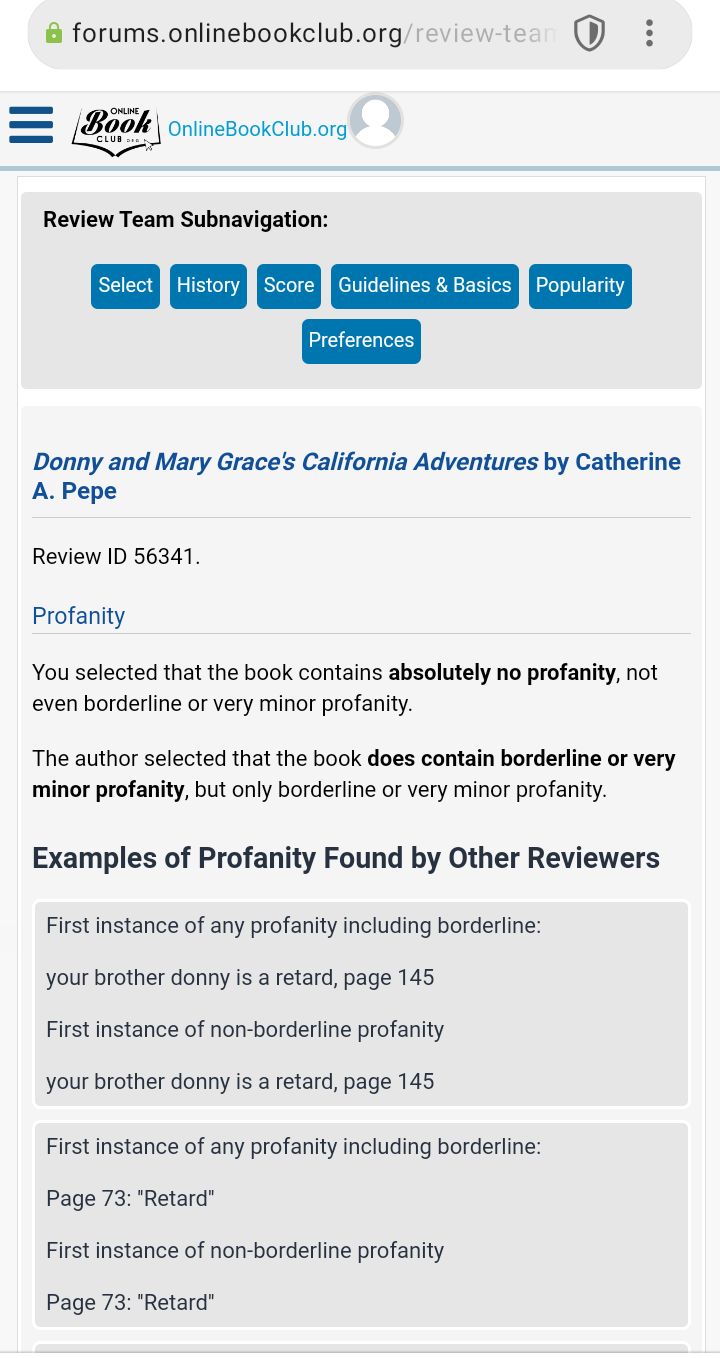Screen dimensions: 720x1358
Task: Select the page 145 profanity example box
Action: (361, 1004)
